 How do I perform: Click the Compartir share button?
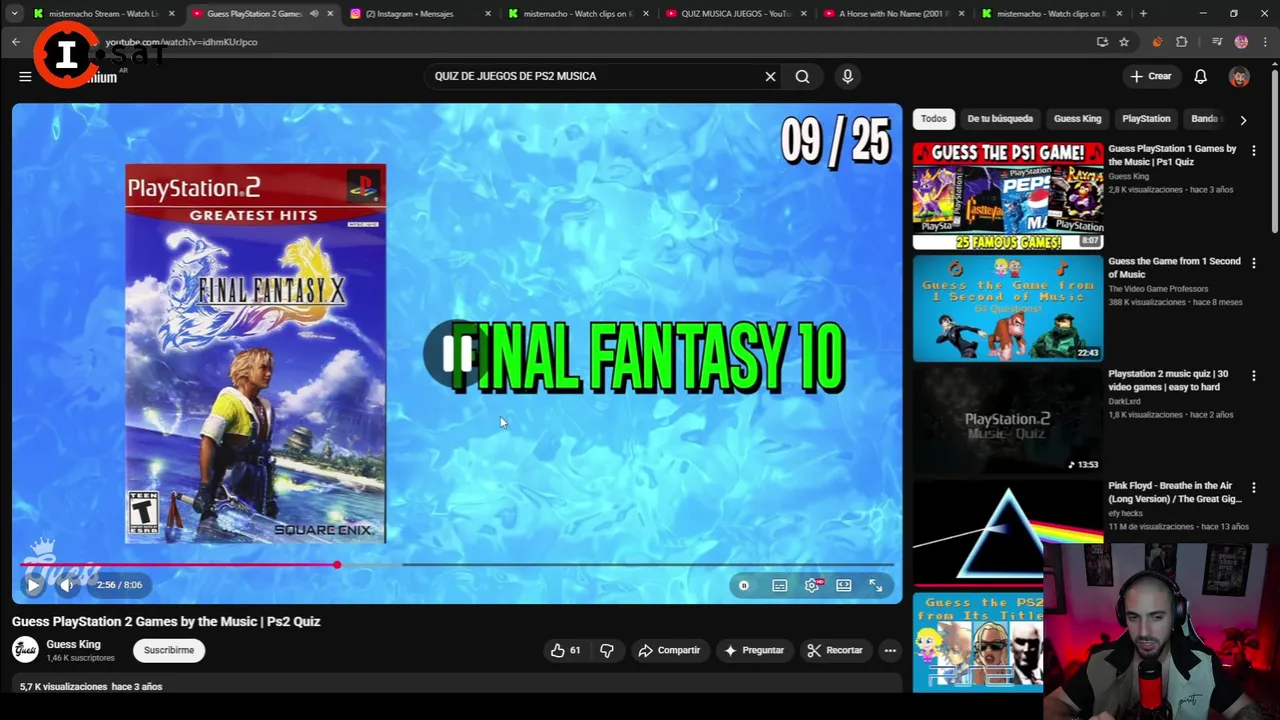pos(669,650)
